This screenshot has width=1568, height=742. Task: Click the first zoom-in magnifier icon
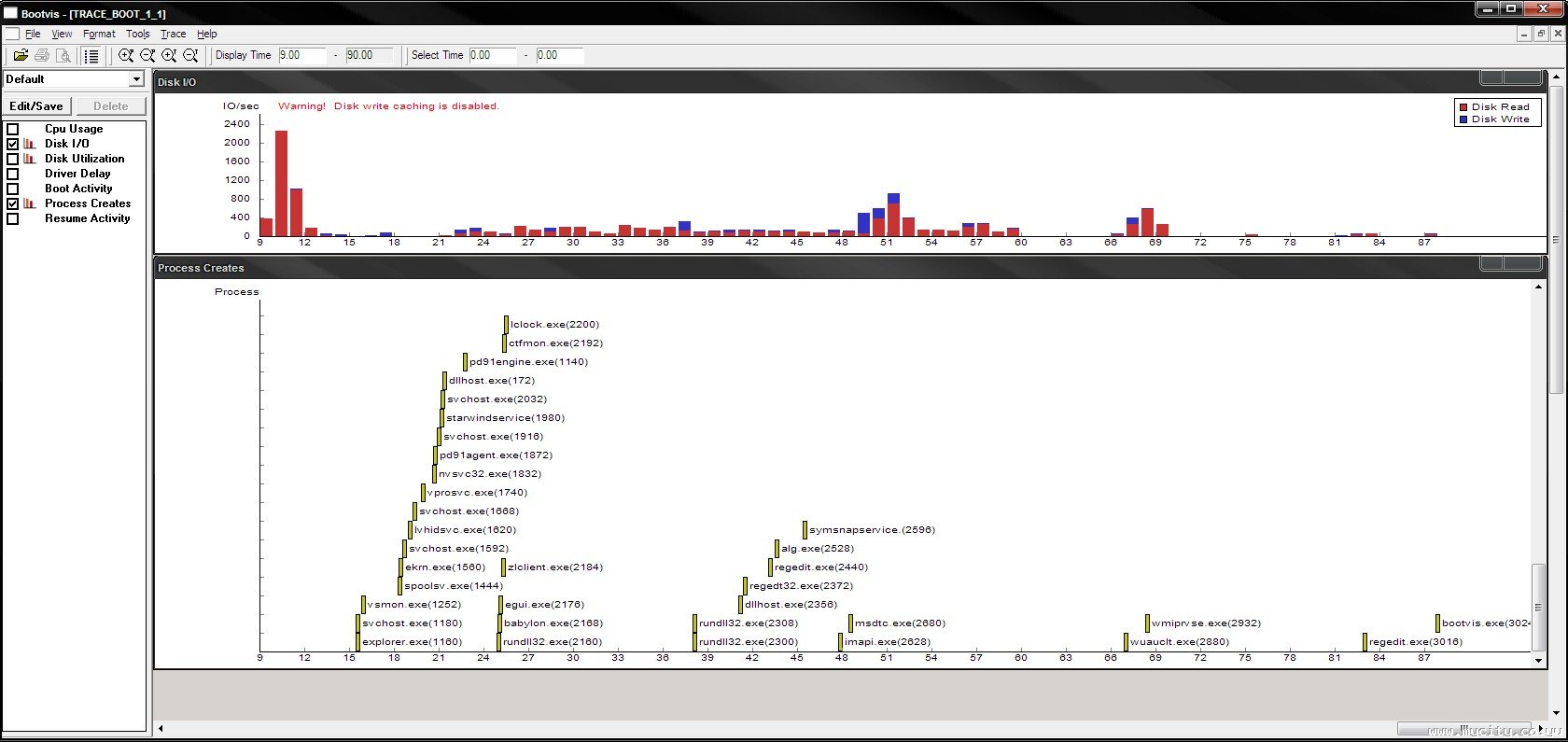click(126, 56)
